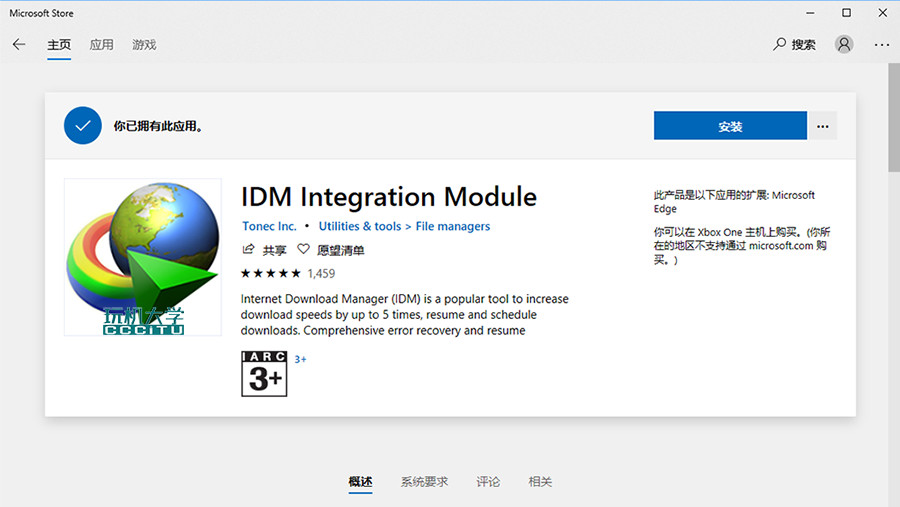Open the search magnifier icon
The image size is (900, 507).
tap(781, 45)
